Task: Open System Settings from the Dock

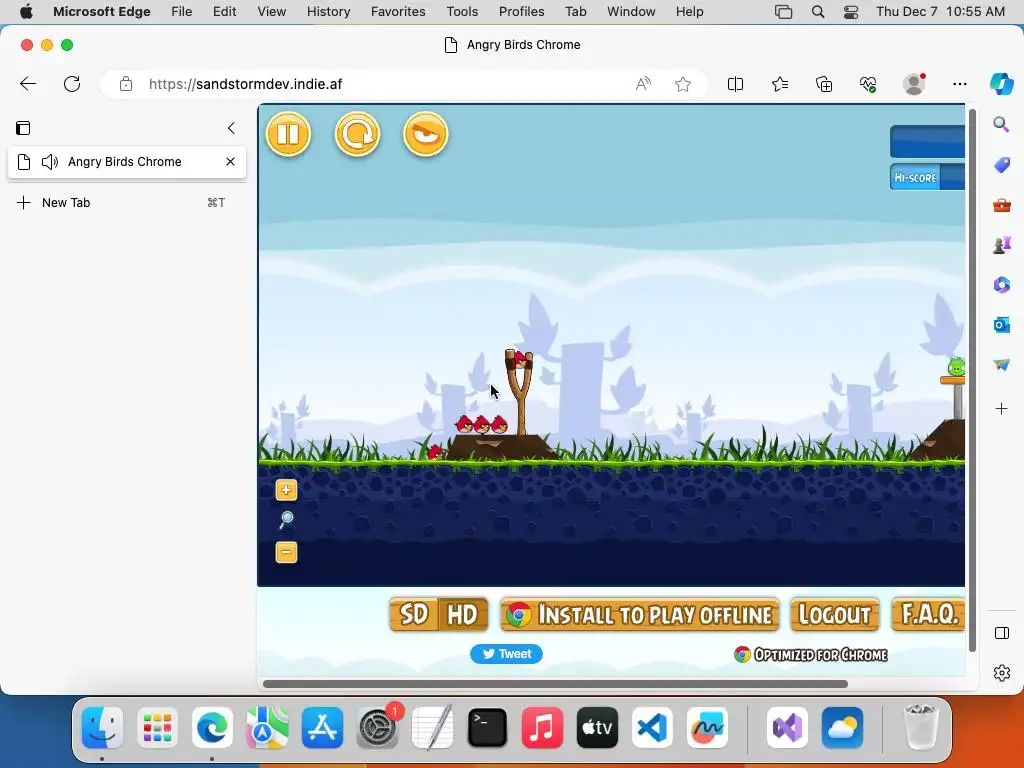Action: [377, 727]
